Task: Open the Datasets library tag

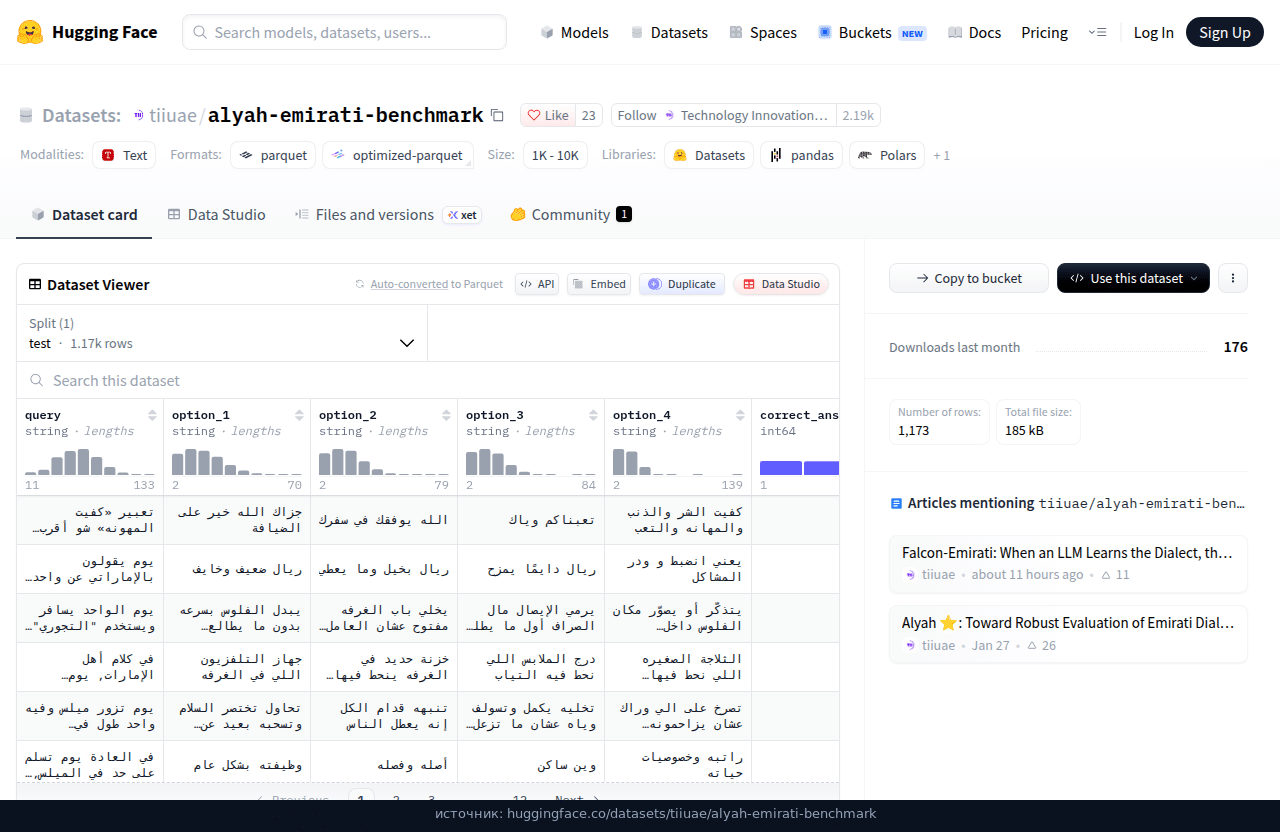Action: pos(709,155)
